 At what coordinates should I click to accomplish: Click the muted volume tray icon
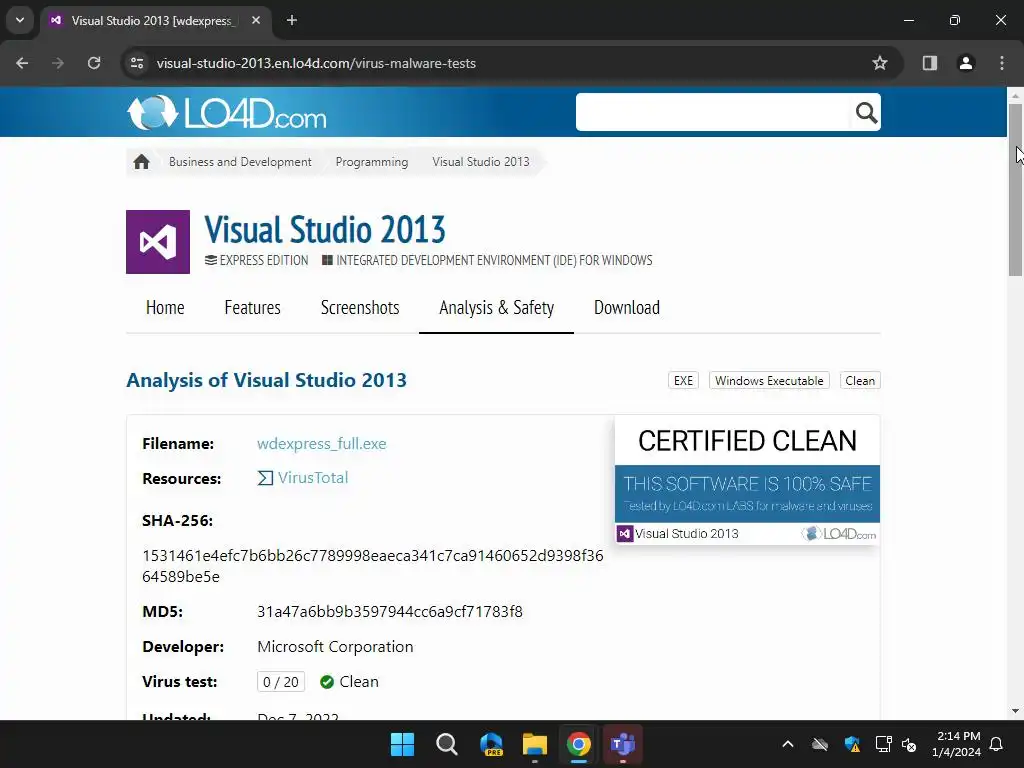tap(909, 744)
